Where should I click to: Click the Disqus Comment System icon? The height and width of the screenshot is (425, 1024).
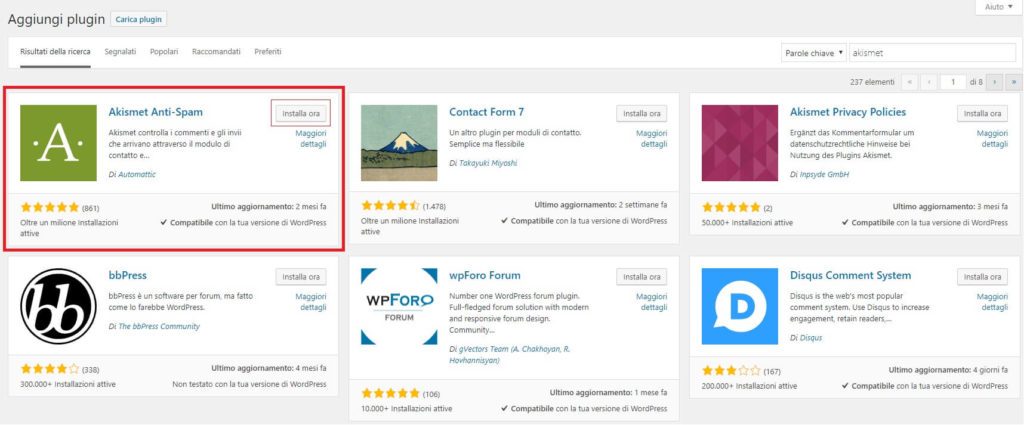click(740, 305)
